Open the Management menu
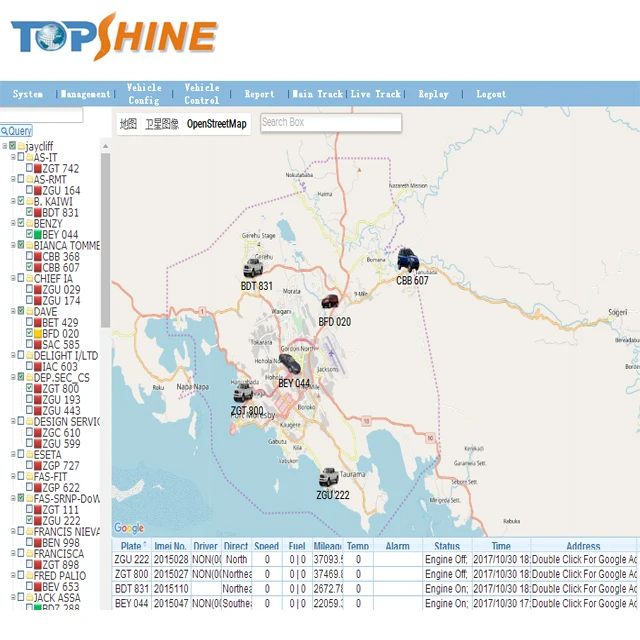Image resolution: width=640 pixels, height=640 pixels. pos(85,94)
